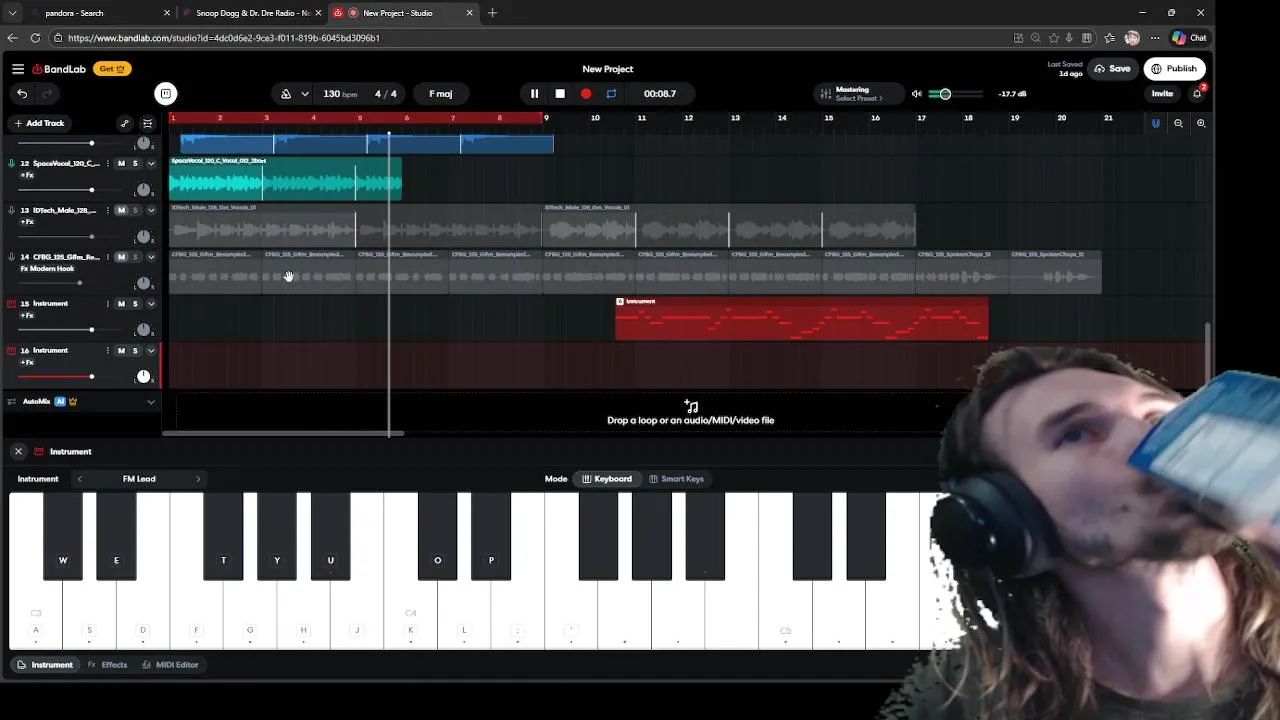Mute track 13 IDTech_Male

(121, 210)
